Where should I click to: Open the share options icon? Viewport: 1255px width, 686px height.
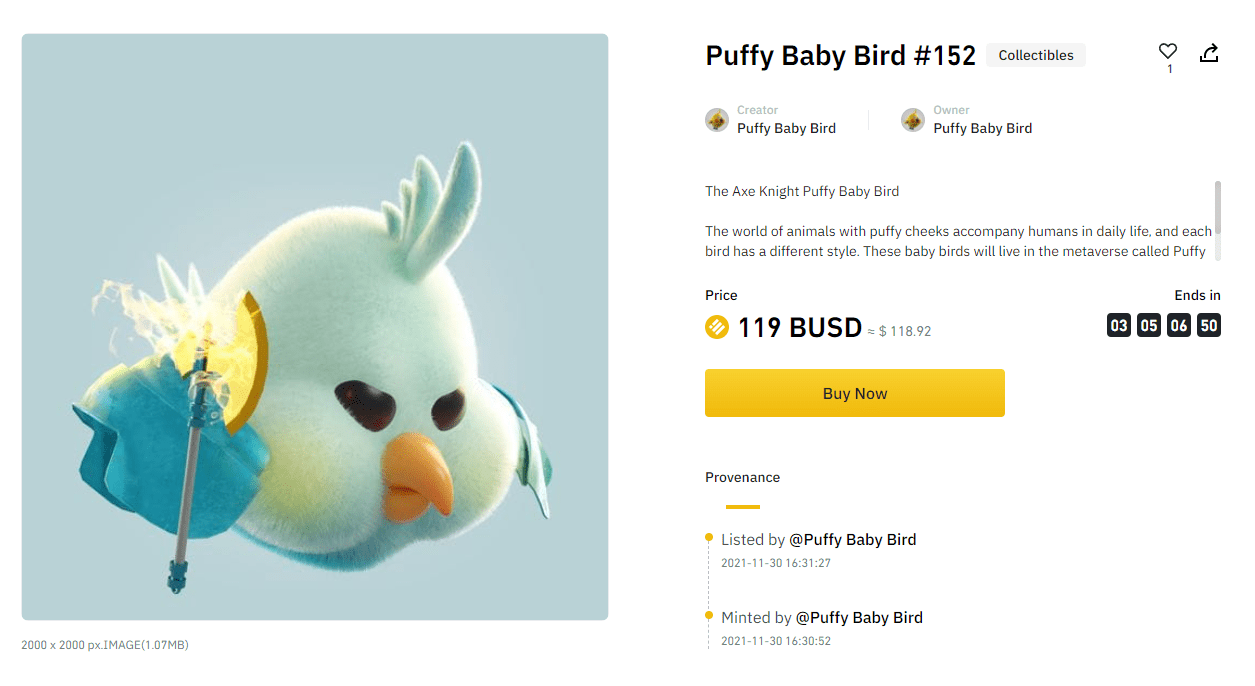click(x=1209, y=52)
